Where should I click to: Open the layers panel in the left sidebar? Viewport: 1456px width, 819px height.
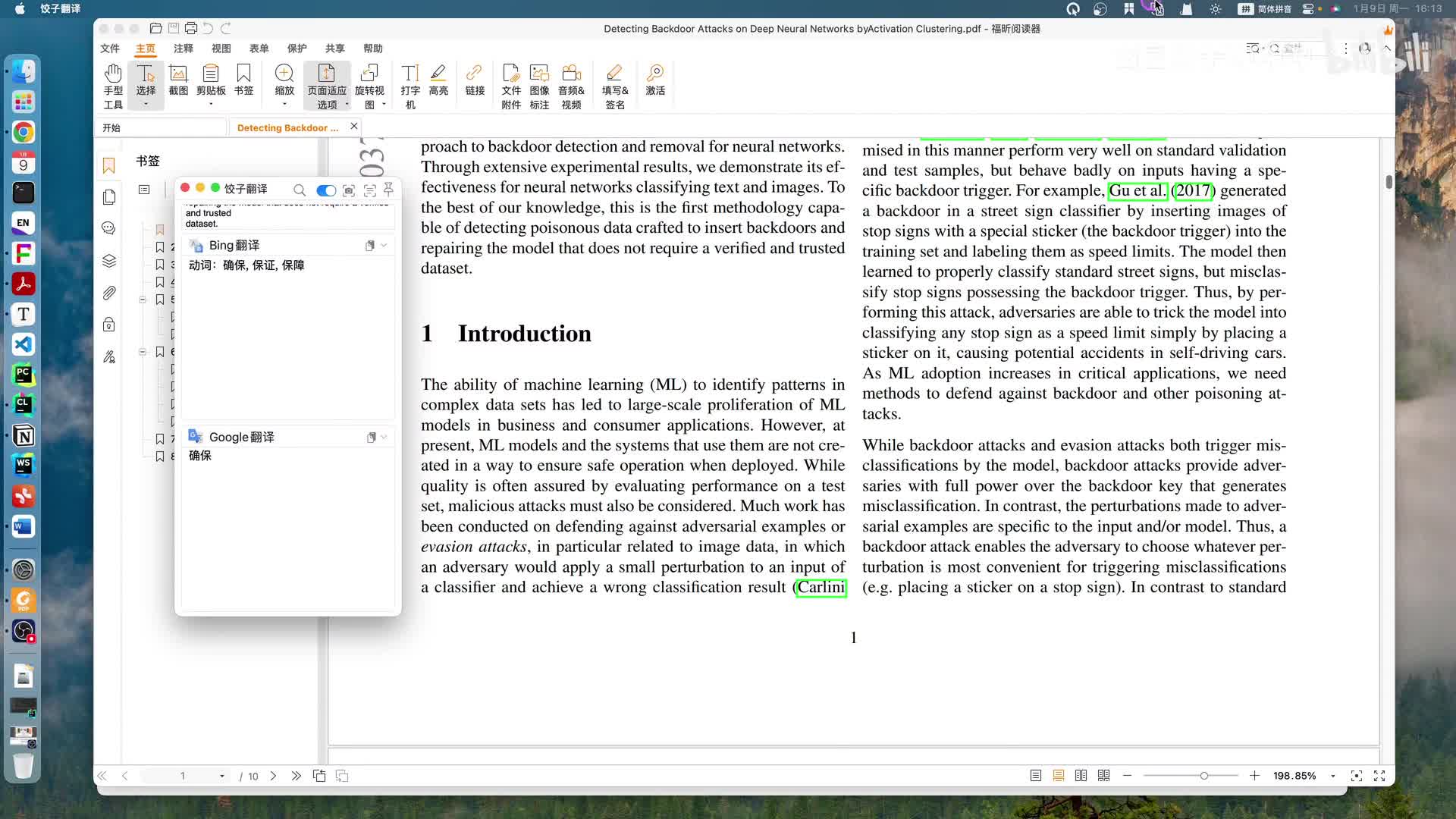[109, 261]
